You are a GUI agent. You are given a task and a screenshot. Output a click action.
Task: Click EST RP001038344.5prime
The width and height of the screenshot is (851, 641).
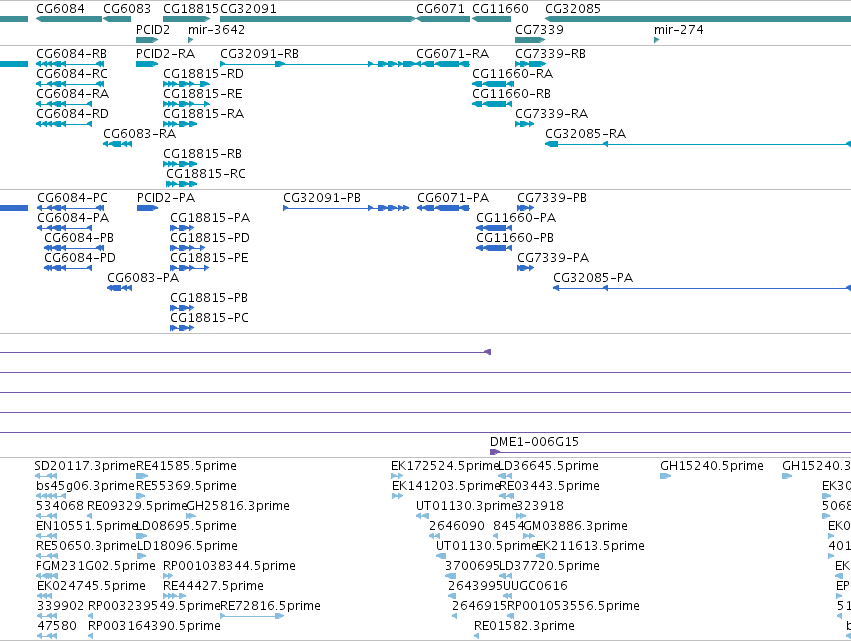point(229,566)
